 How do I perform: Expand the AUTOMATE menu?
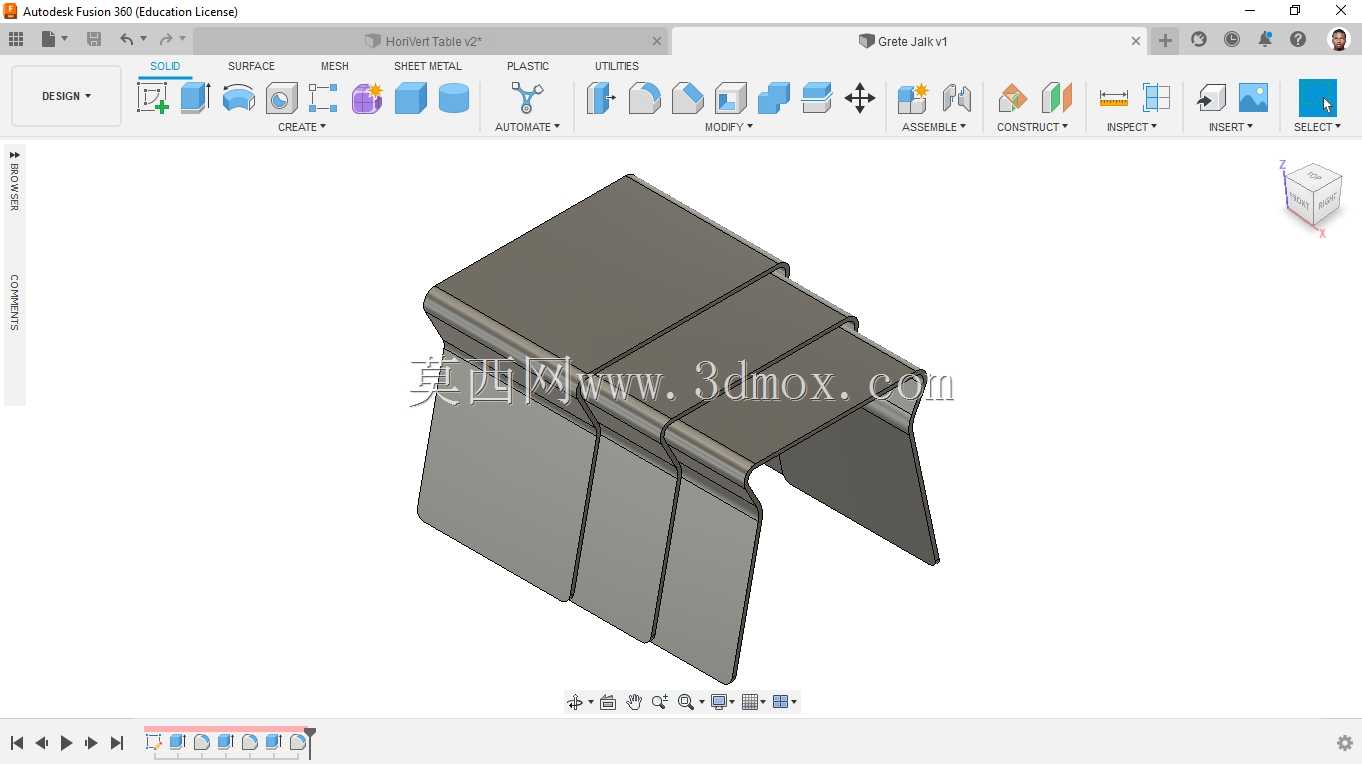[x=527, y=127]
